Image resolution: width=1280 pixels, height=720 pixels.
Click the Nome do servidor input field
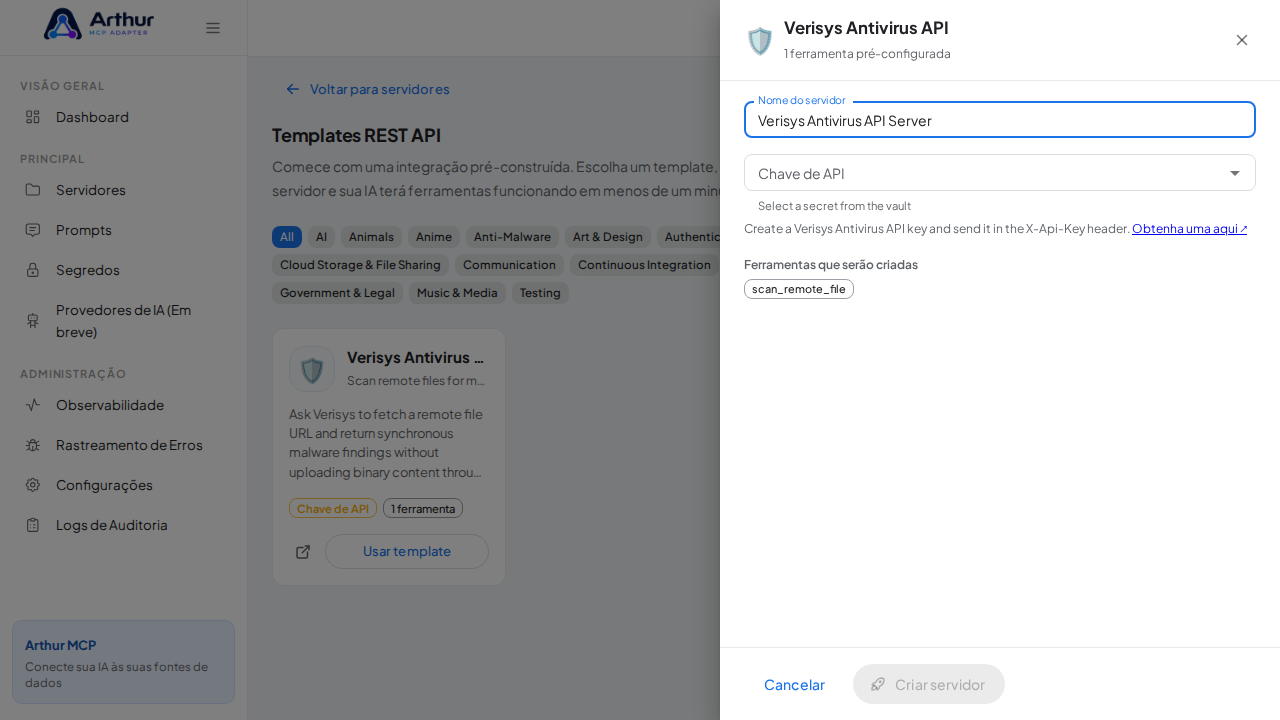[1000, 120]
